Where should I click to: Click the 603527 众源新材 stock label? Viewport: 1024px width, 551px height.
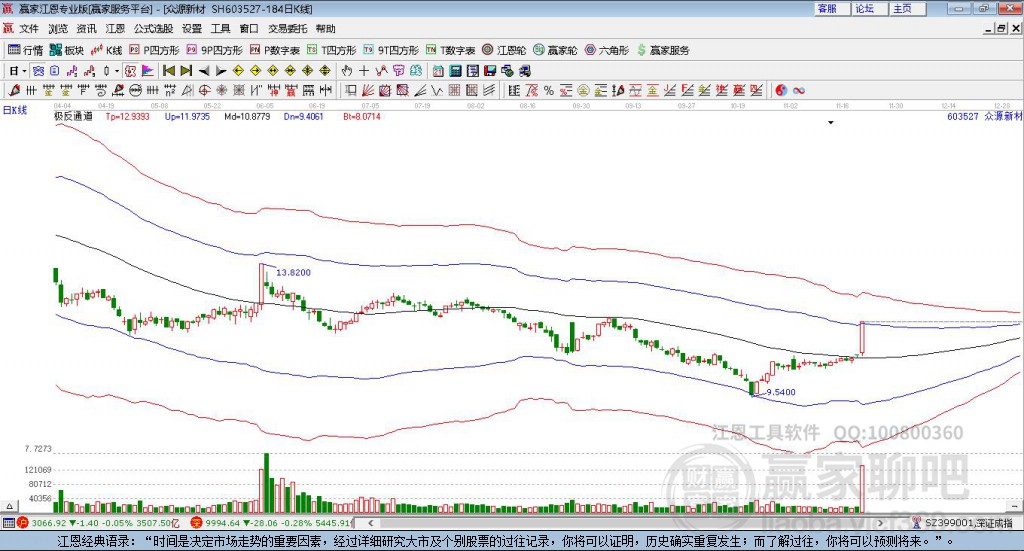(x=984, y=116)
